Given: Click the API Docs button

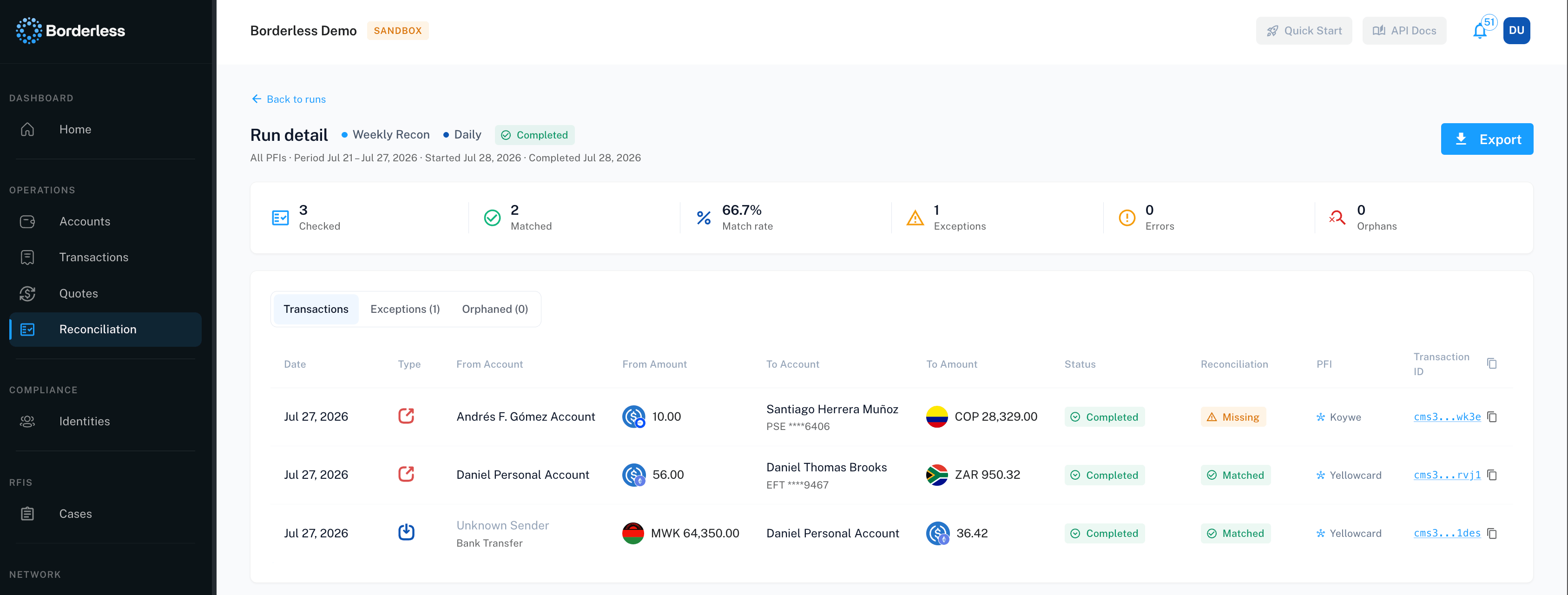Looking at the screenshot, I should tap(1403, 31).
